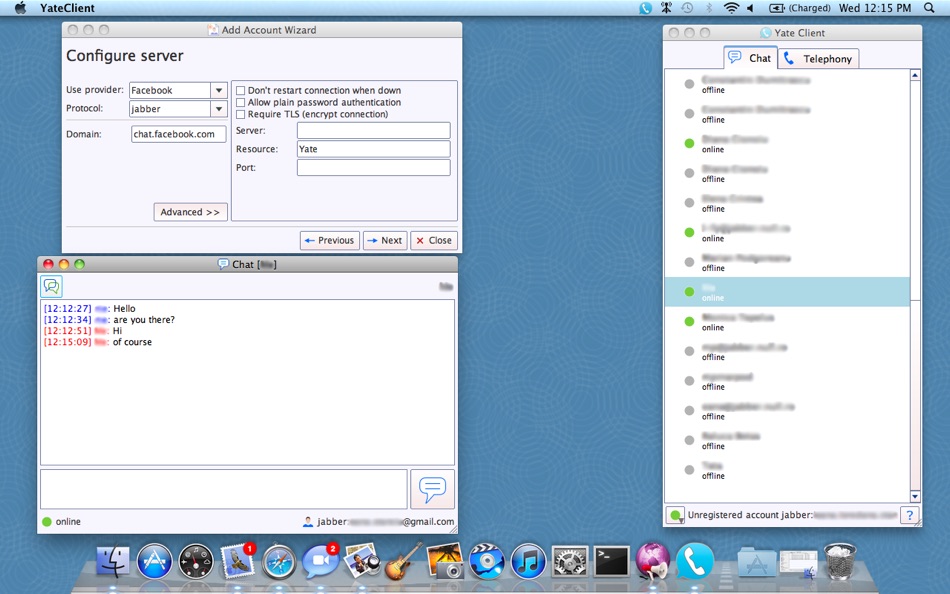Switch to the Telephony tab
This screenshot has width=950, height=594.
(x=819, y=58)
